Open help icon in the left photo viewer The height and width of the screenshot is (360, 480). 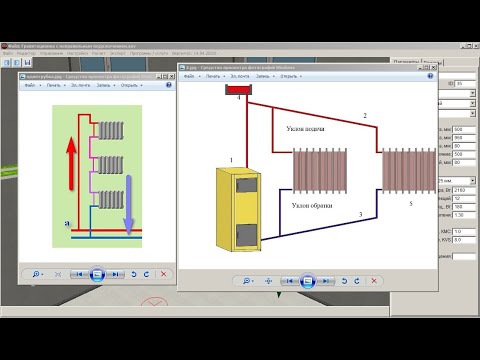(169, 85)
